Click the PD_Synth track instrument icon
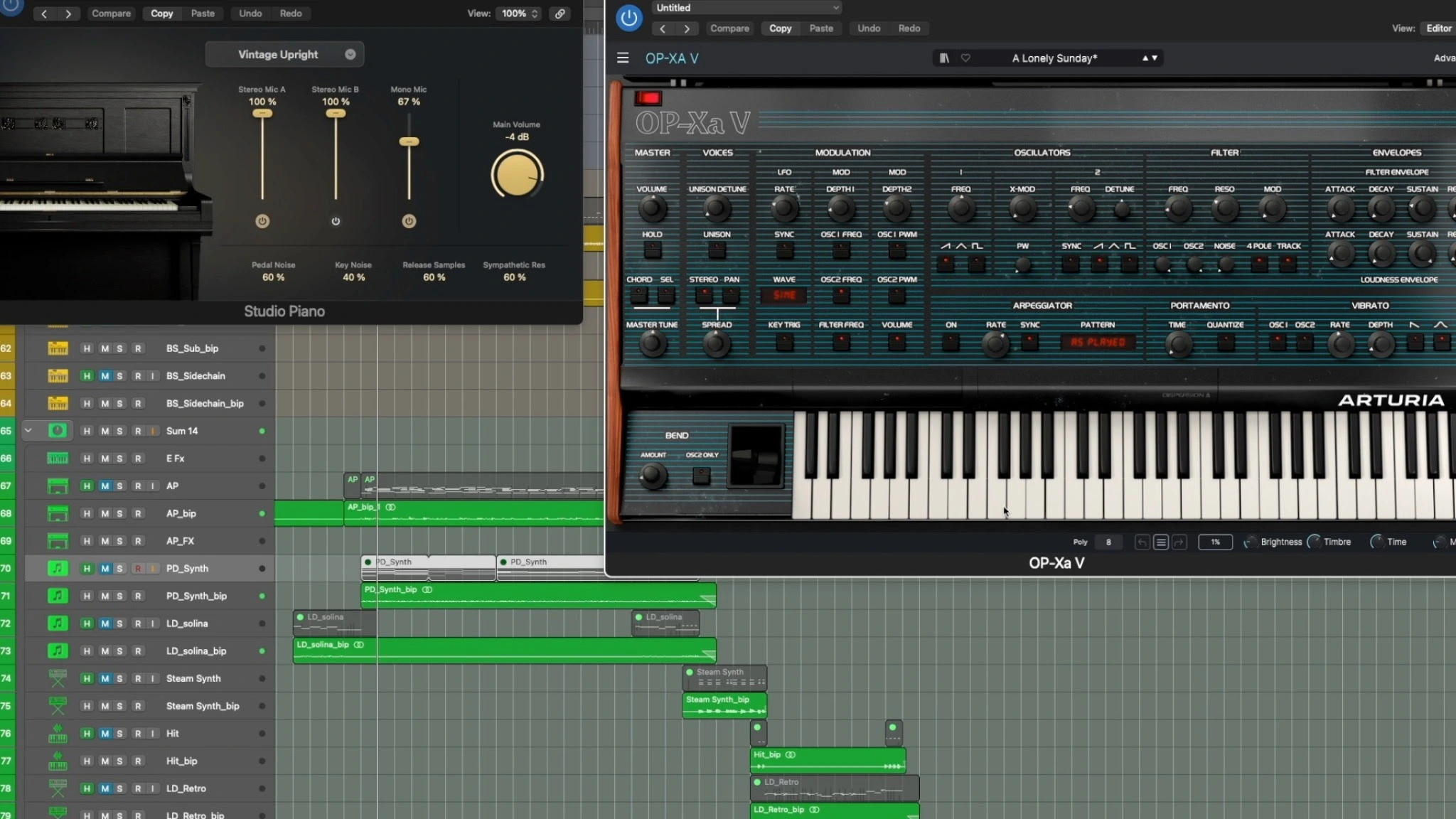The height and width of the screenshot is (819, 1456). point(58,569)
